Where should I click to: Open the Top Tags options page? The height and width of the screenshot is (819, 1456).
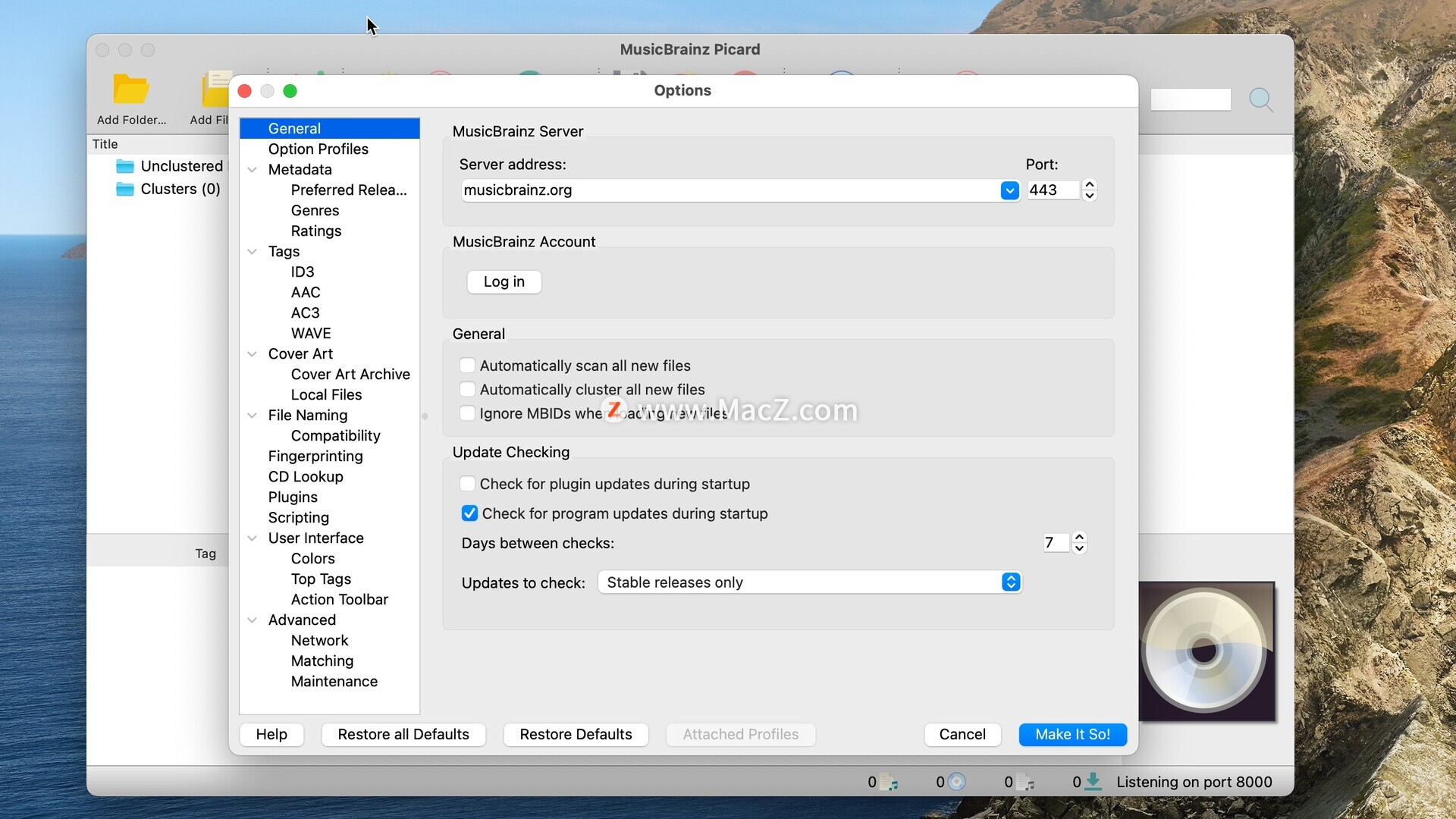(321, 579)
